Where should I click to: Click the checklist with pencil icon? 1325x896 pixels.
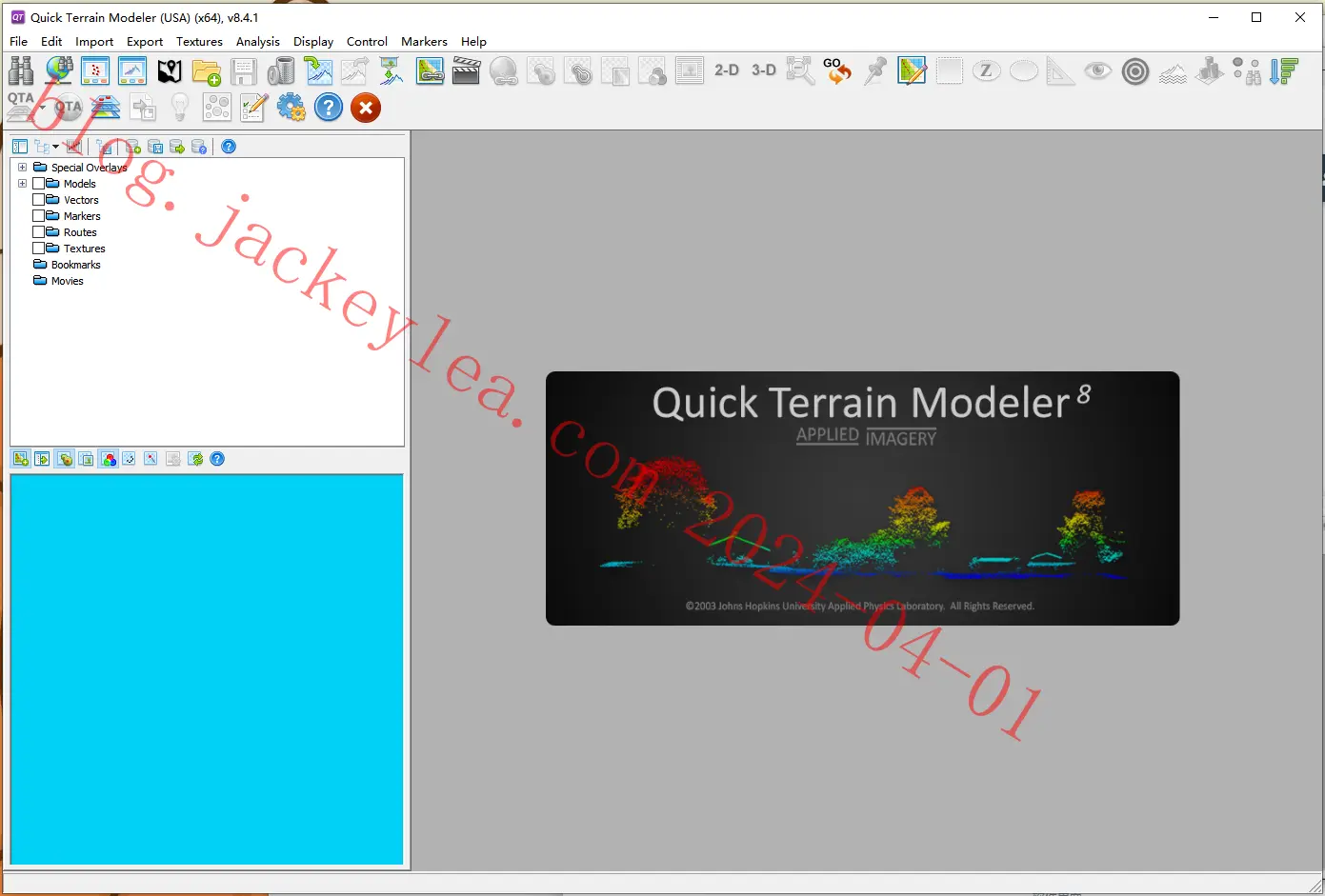pos(253,108)
